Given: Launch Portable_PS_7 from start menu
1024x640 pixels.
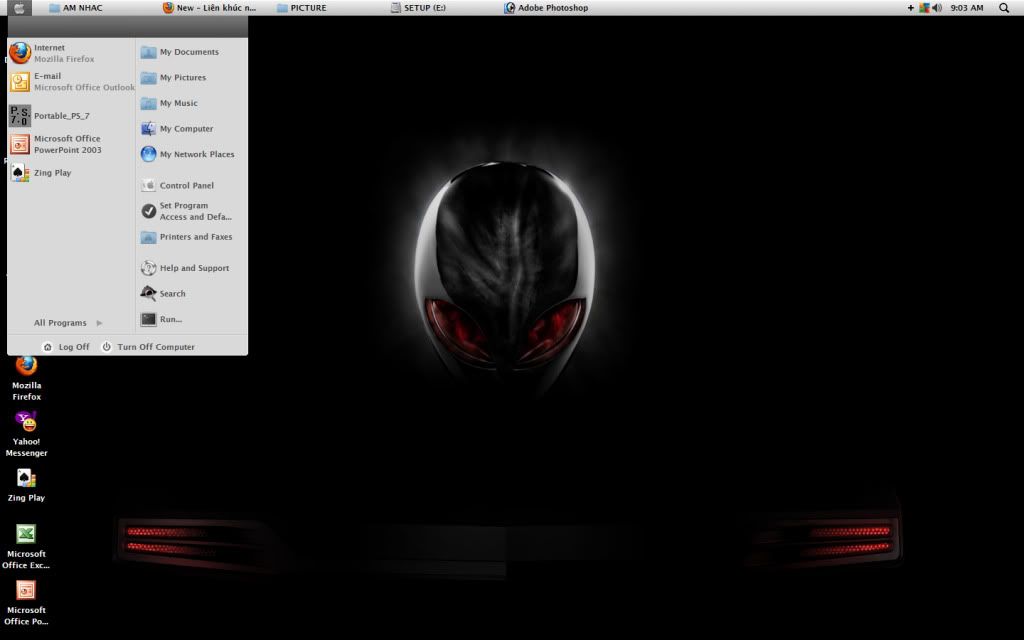Looking at the screenshot, I should [71, 116].
